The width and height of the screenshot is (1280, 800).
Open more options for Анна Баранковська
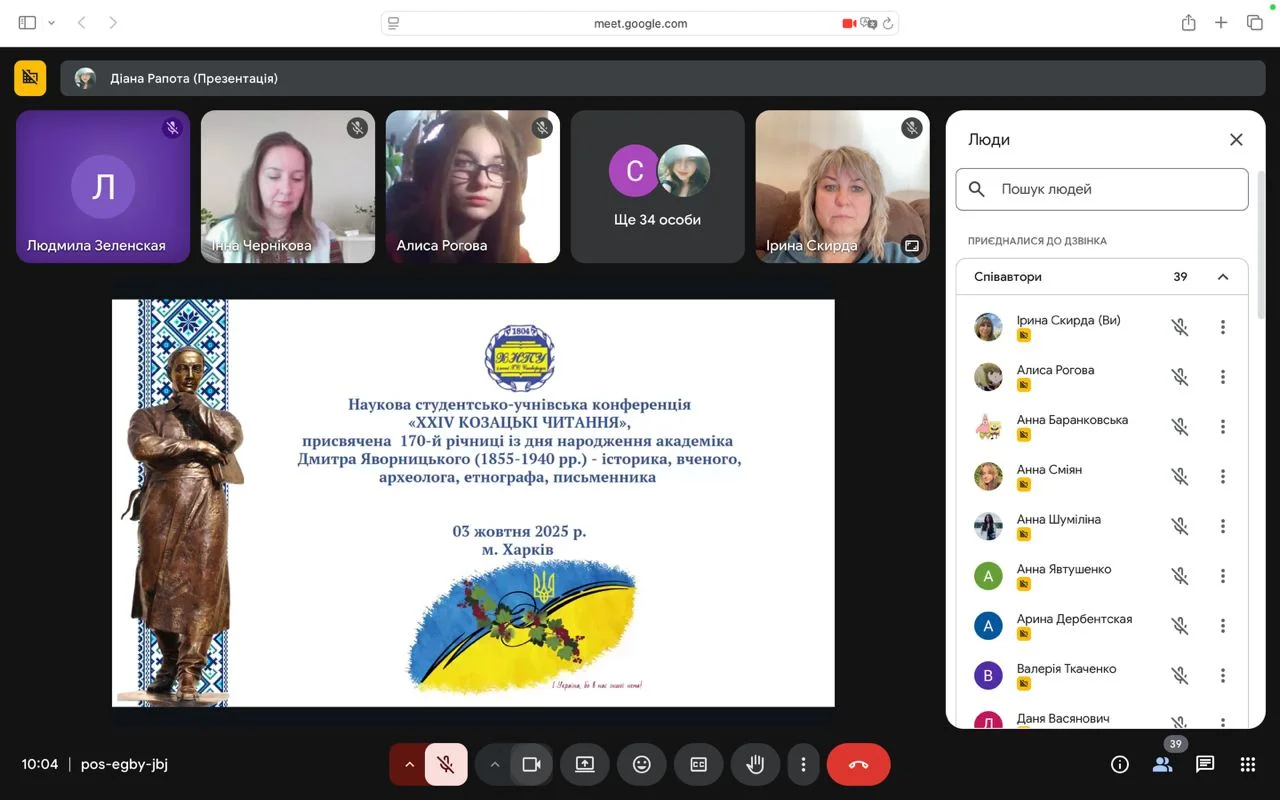[x=1222, y=427]
